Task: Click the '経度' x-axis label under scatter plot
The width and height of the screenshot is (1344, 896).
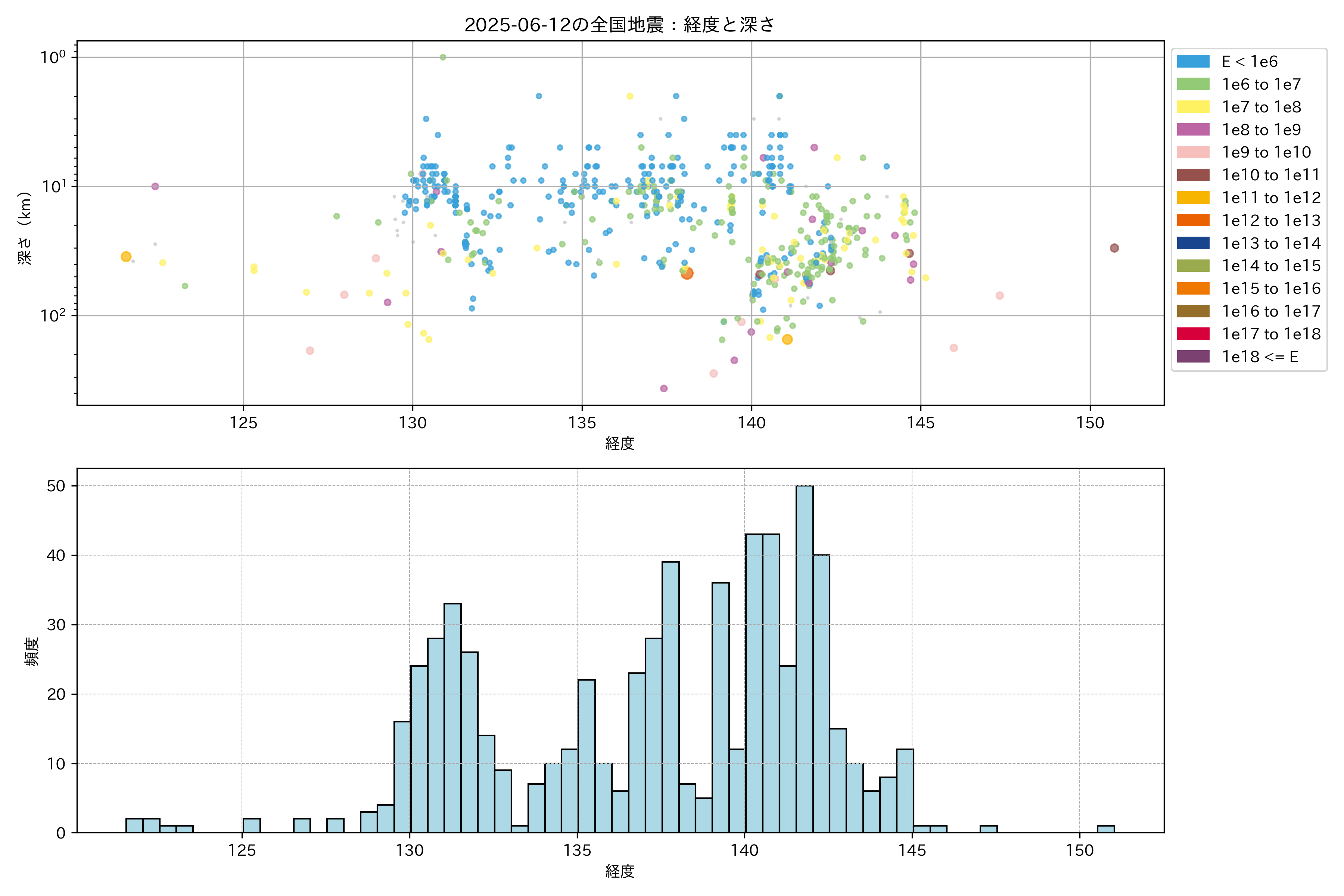Action: pos(619,444)
